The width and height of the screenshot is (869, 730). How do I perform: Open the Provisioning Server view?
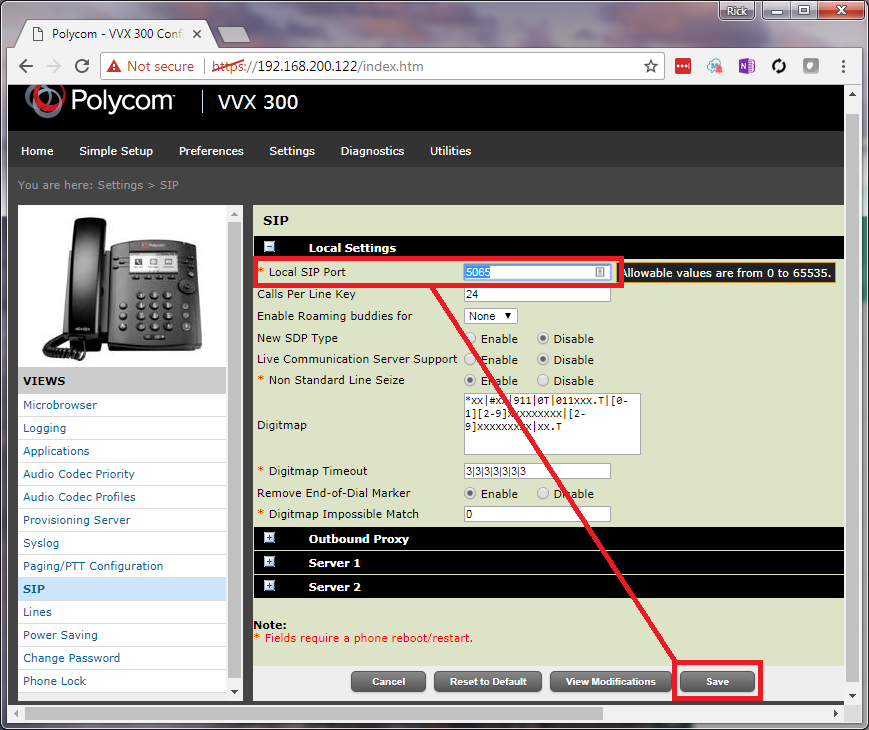[x=76, y=520]
